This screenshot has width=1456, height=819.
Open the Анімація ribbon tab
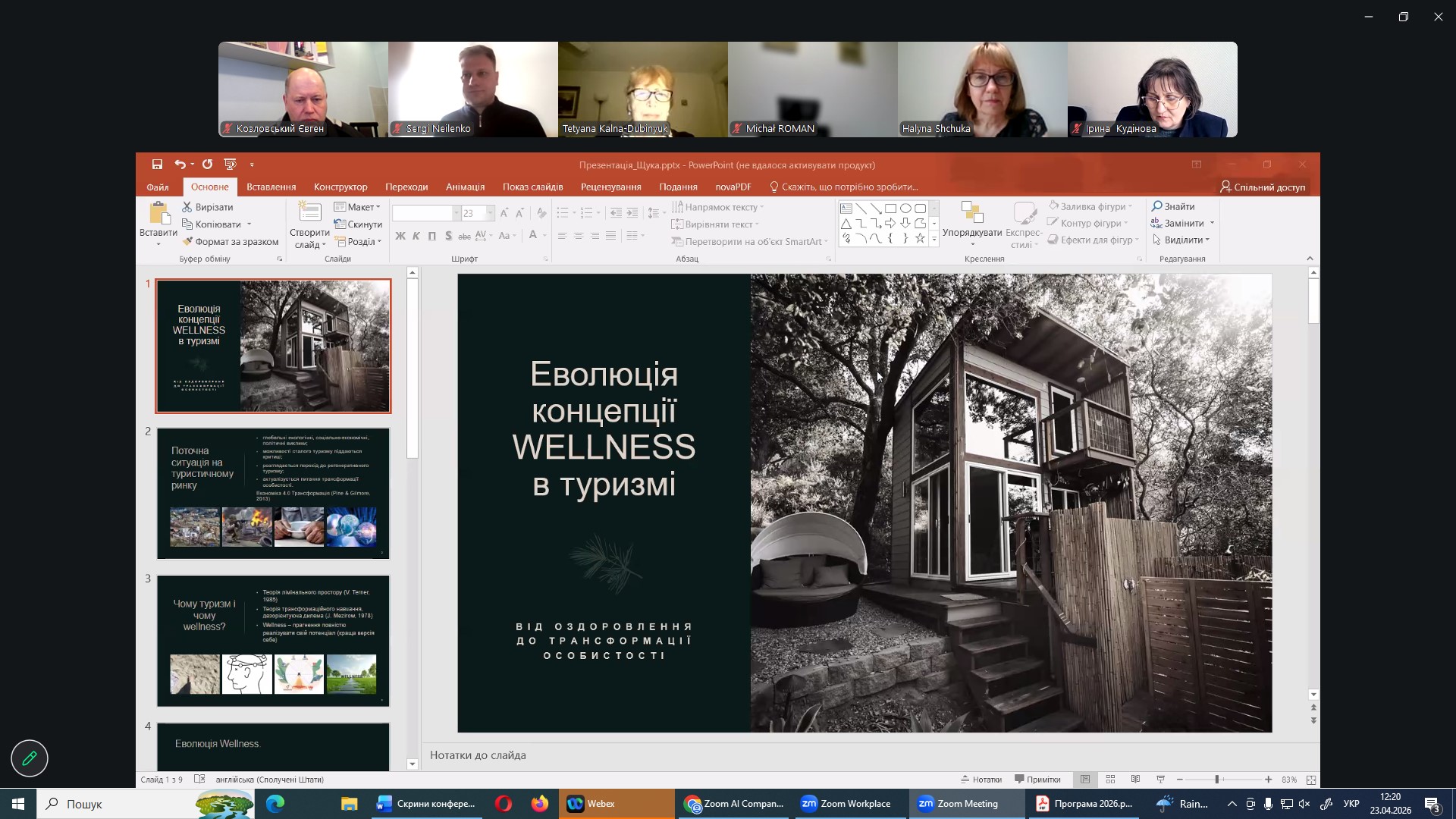465,187
